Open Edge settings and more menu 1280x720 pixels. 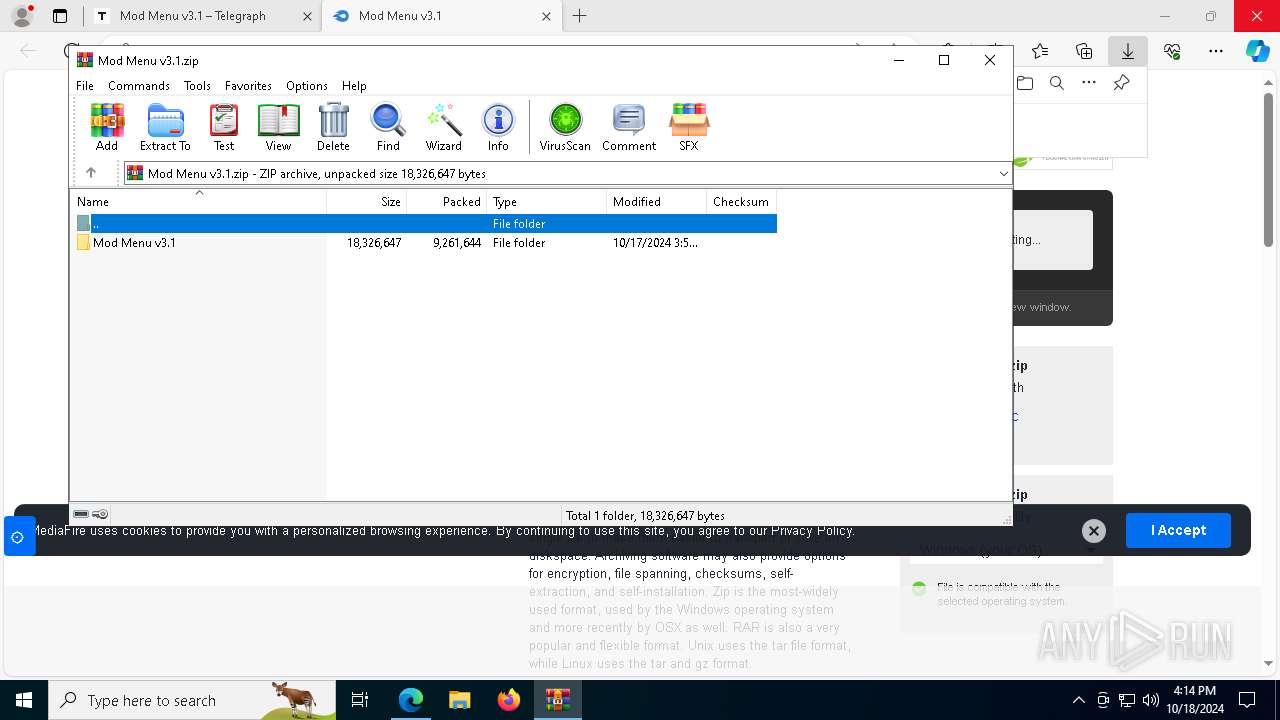(1216, 51)
